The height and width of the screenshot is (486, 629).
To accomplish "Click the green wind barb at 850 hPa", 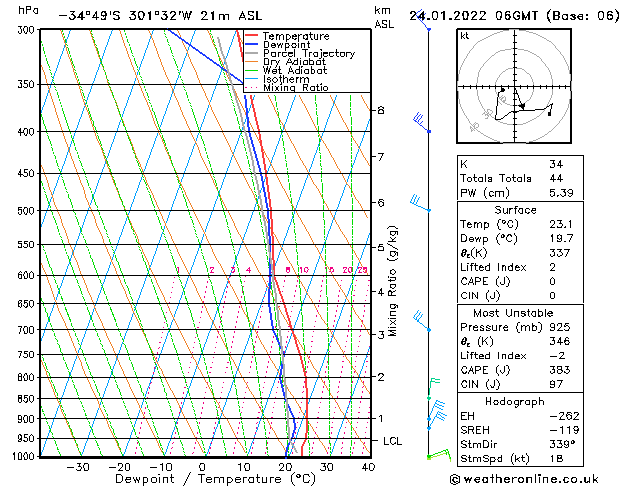I will [x=434, y=389].
